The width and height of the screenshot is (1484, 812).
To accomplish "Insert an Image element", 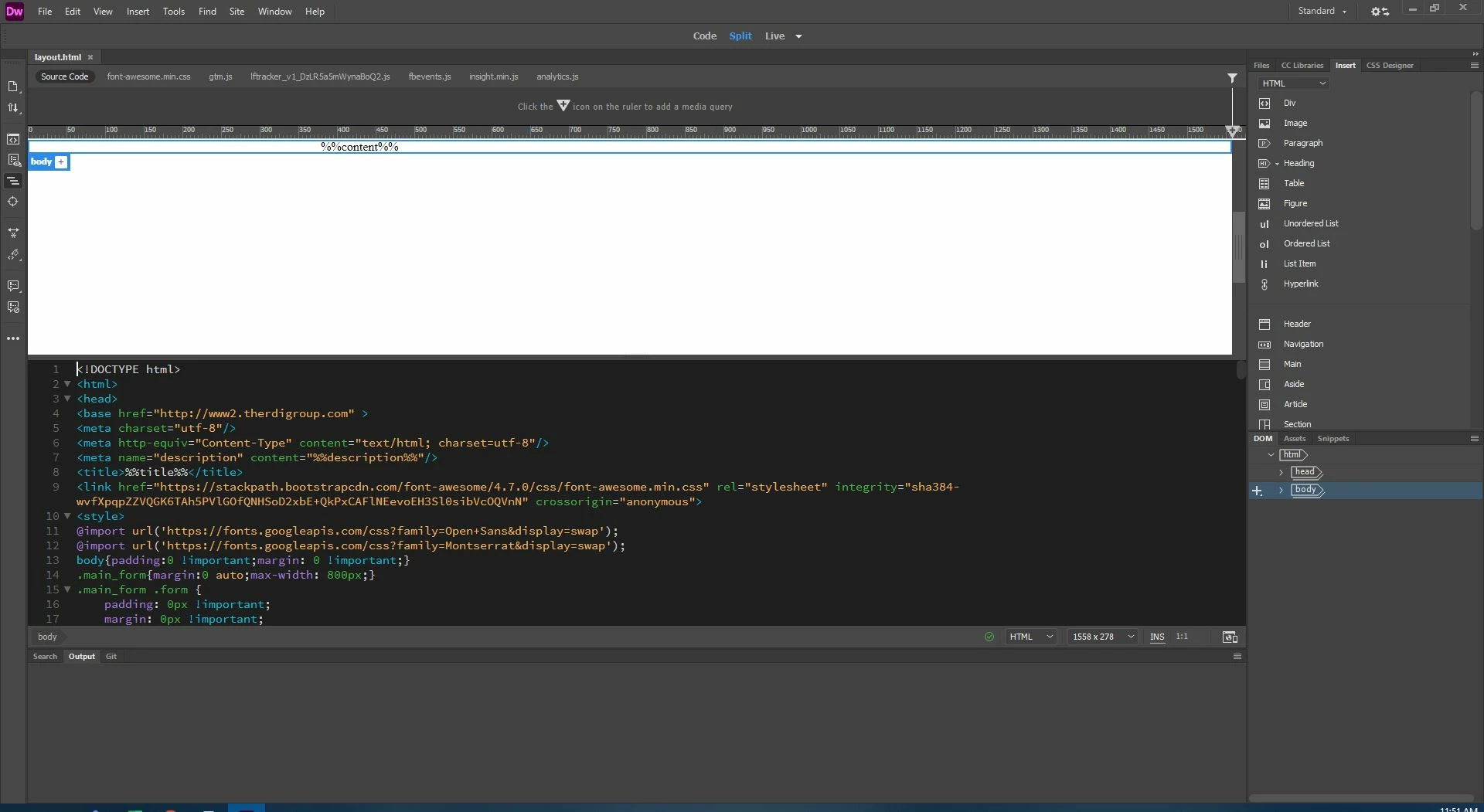I will click(1295, 124).
